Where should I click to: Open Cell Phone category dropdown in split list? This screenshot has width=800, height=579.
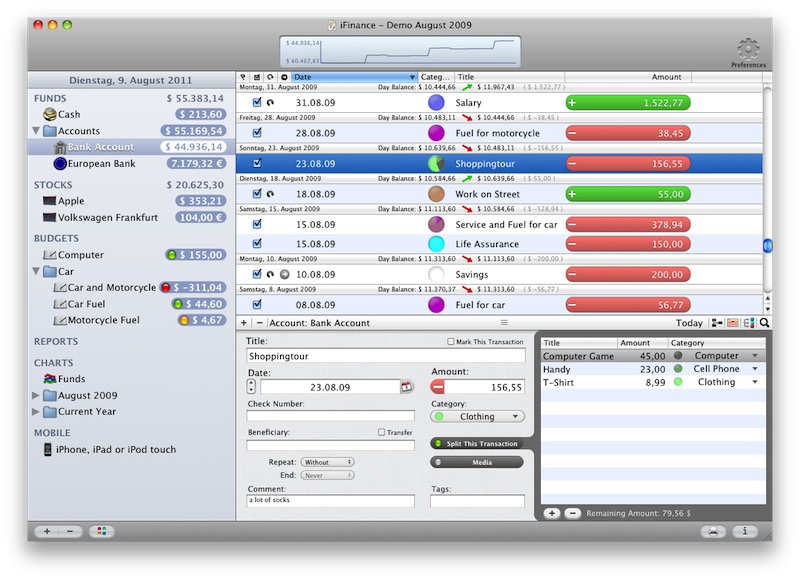[x=755, y=369]
